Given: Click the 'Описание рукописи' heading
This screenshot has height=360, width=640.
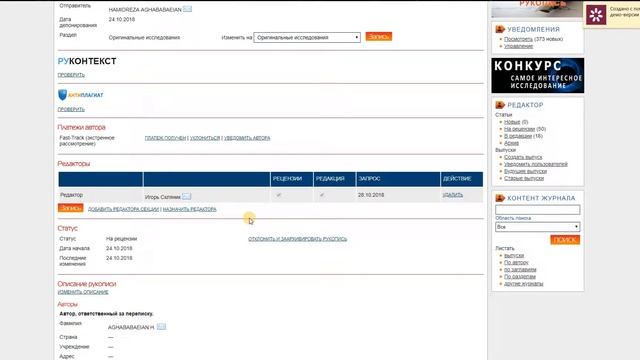Looking at the screenshot, I should click(x=87, y=284).
